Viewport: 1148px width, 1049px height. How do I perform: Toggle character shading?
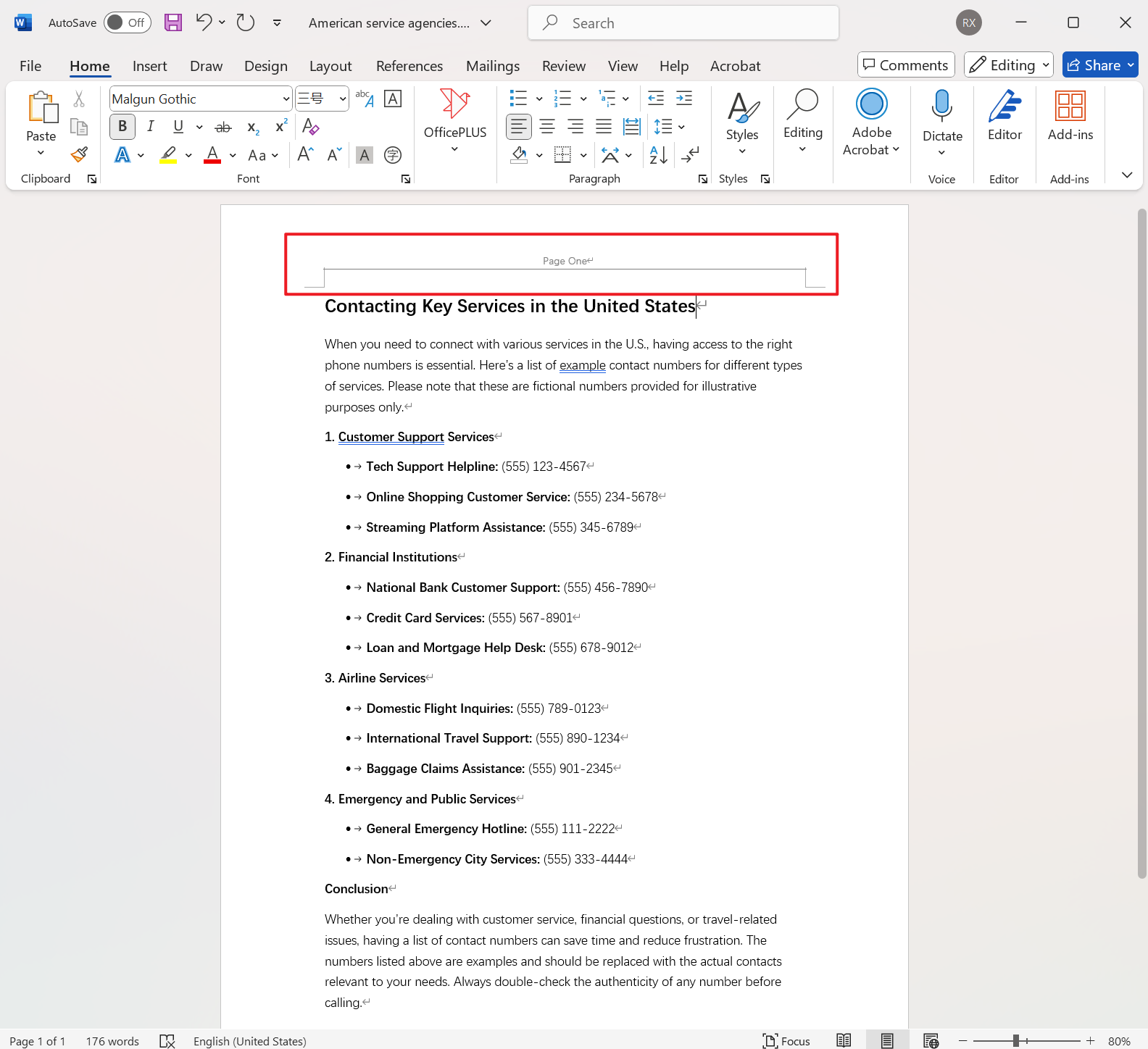pos(365,155)
